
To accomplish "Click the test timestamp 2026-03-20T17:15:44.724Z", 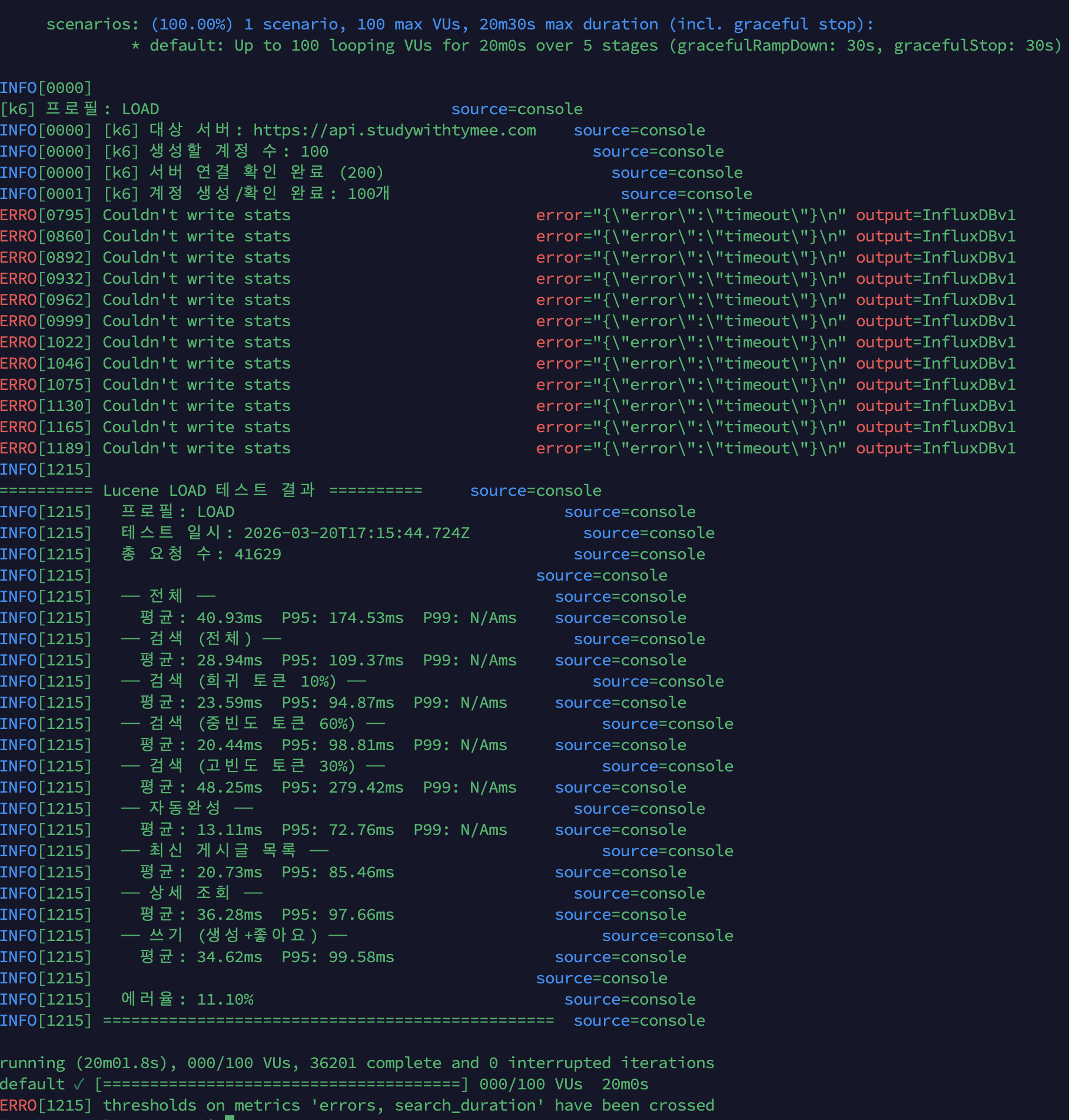I will (357, 533).
